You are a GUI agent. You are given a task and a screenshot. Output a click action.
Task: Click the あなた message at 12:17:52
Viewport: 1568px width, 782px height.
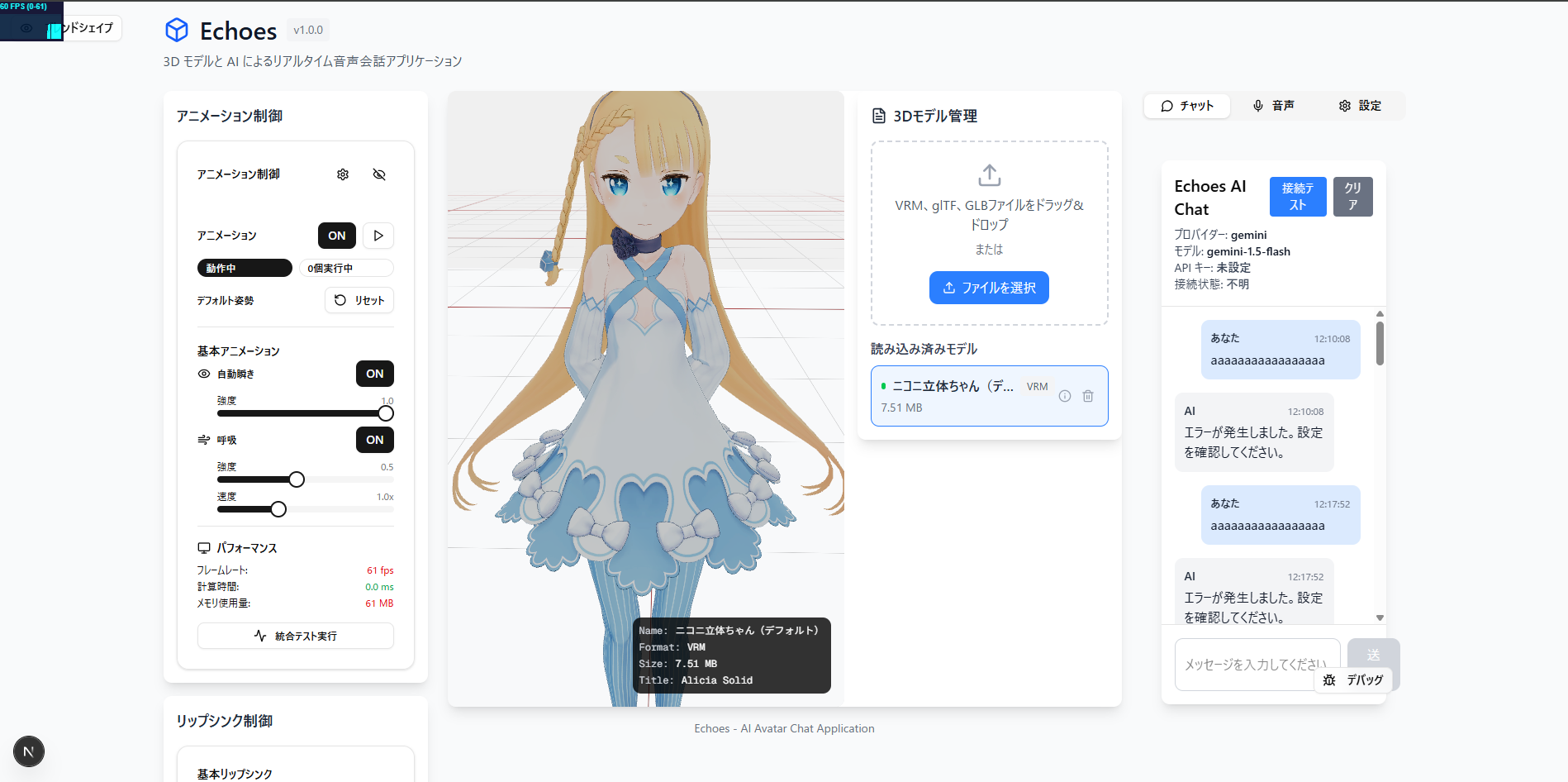pos(1281,515)
